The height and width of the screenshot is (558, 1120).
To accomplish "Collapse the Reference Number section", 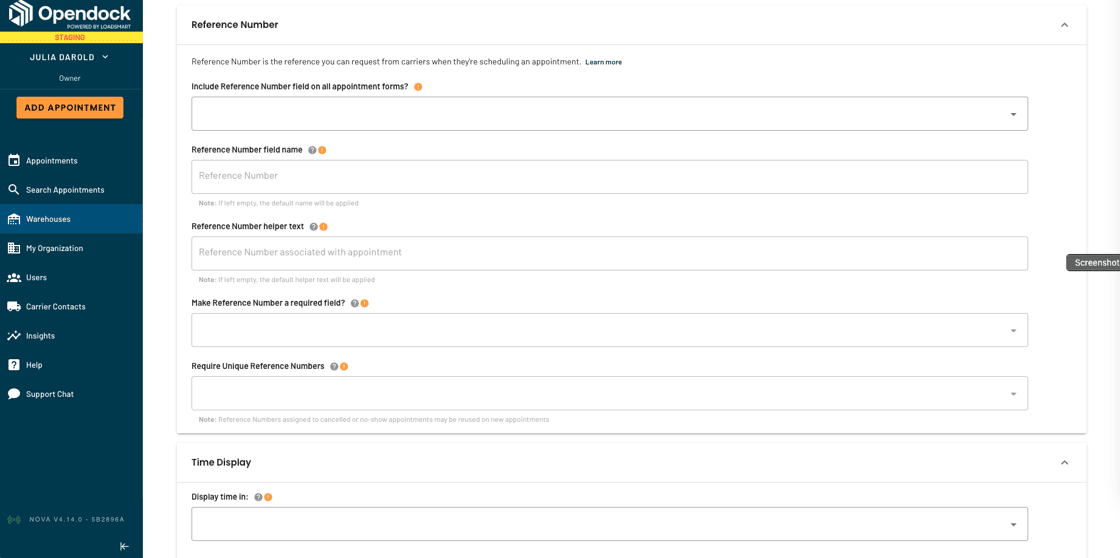I will pyautogui.click(x=1064, y=25).
